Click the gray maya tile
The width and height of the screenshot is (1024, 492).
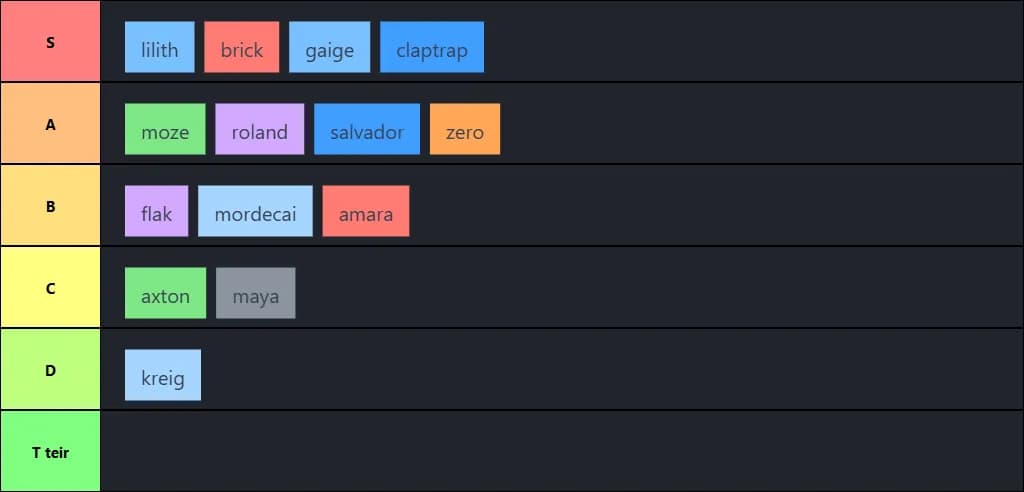tap(256, 293)
